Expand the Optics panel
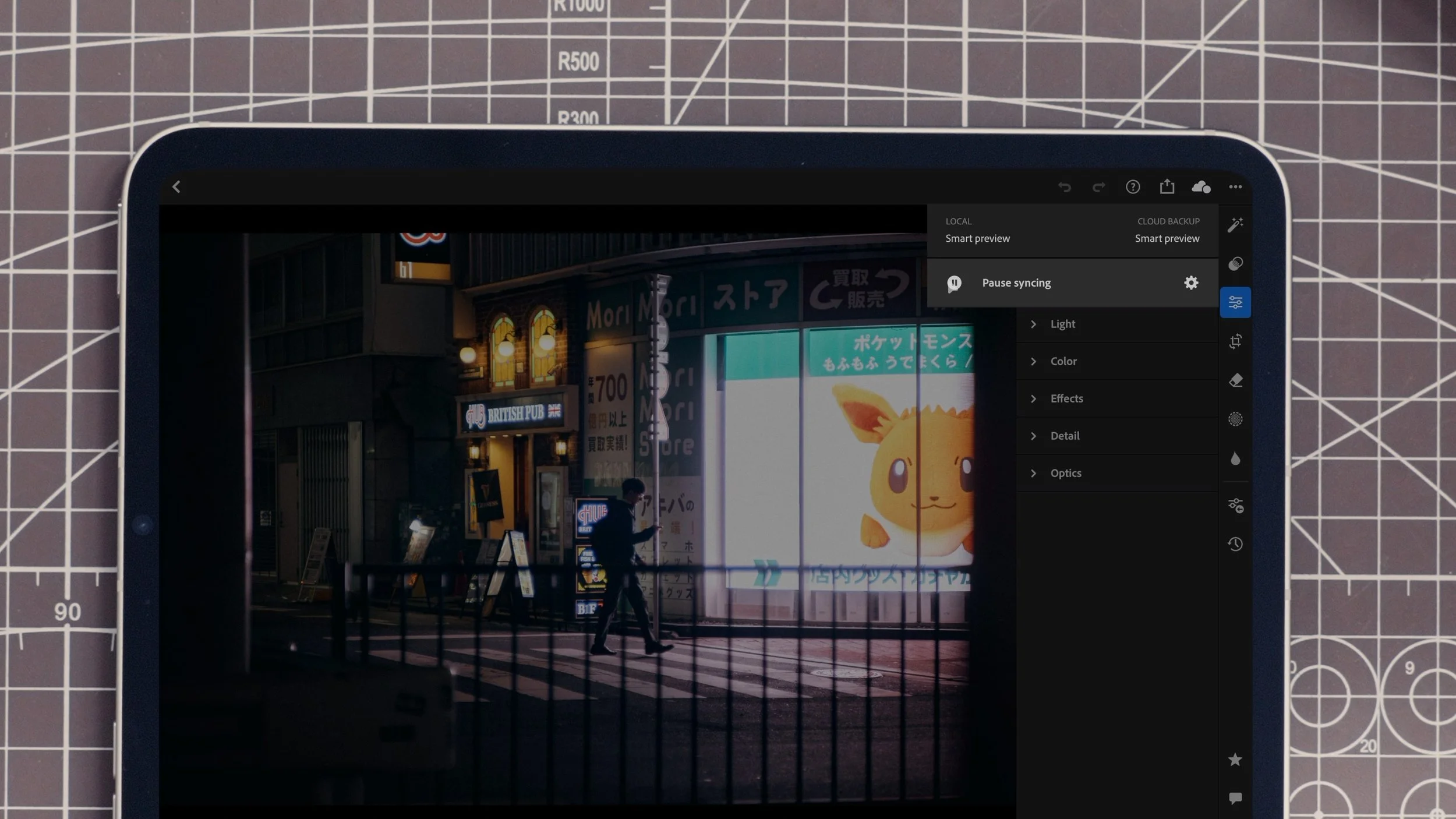Viewport: 1456px width, 819px height. click(1117, 473)
